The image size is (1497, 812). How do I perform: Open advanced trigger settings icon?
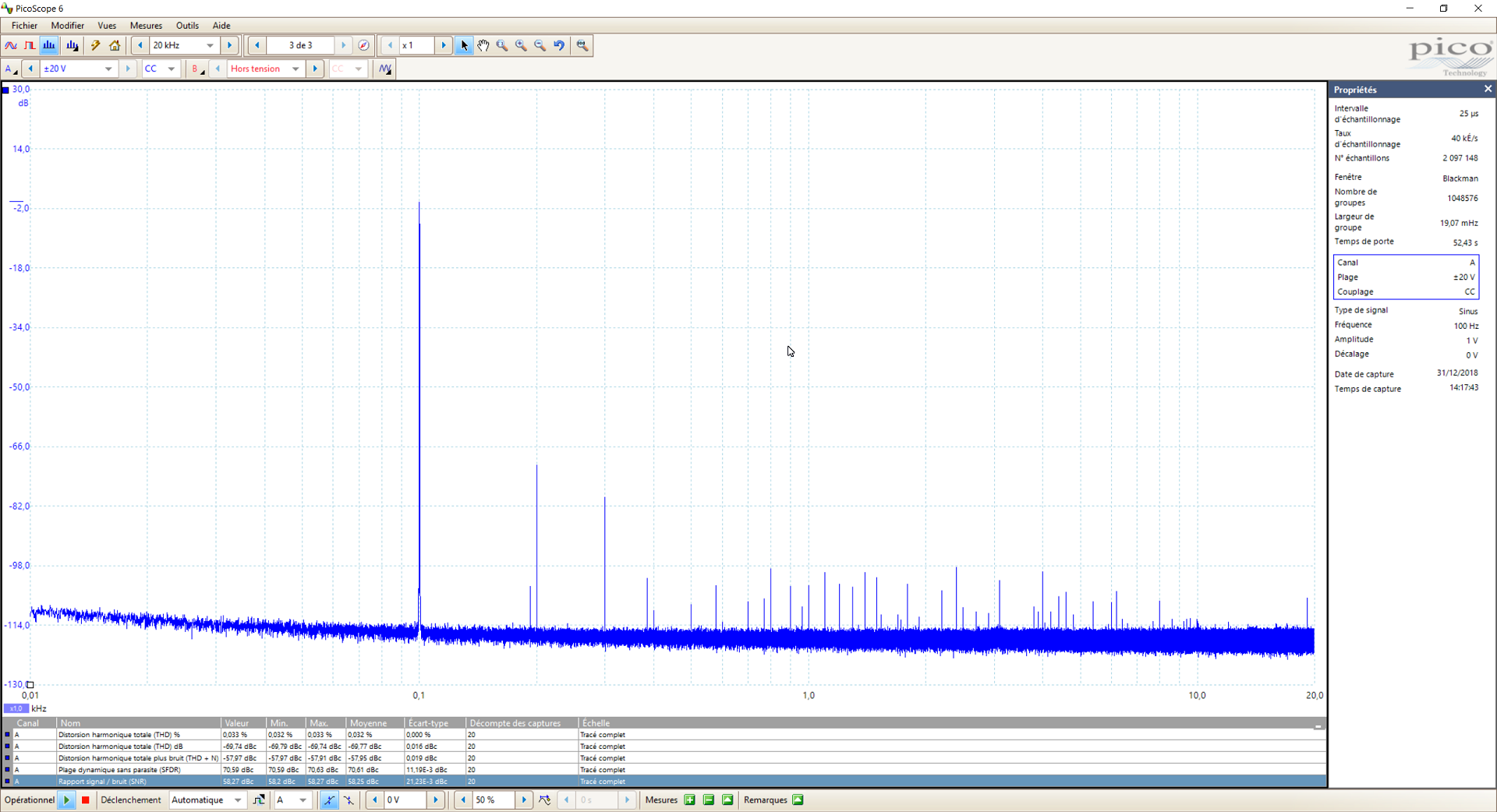pos(259,800)
